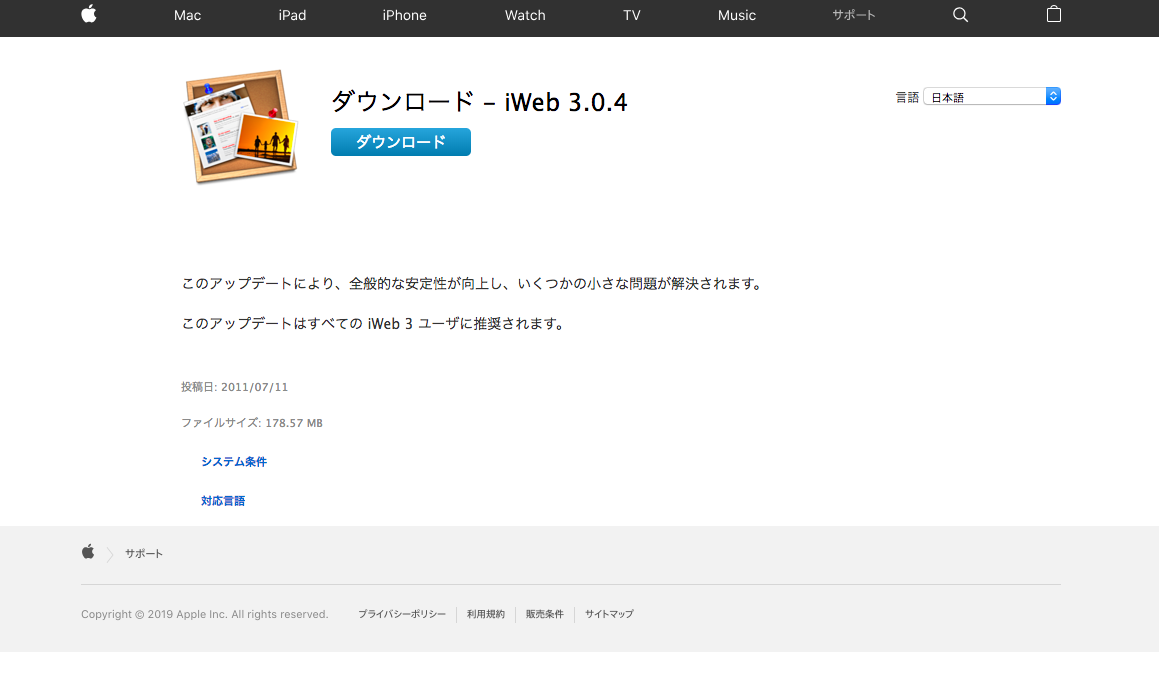
Task: Open the iPhone navigation menu item
Action: click(404, 15)
